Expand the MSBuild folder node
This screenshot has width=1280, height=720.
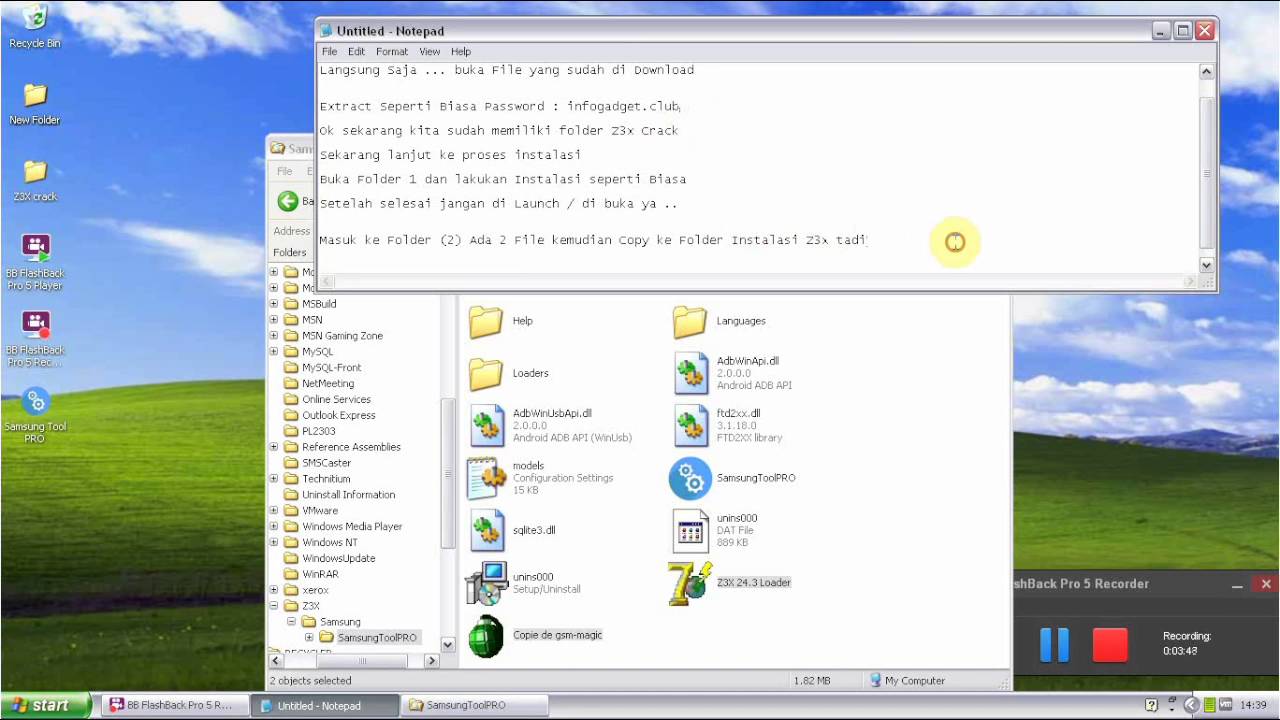[x=274, y=304]
